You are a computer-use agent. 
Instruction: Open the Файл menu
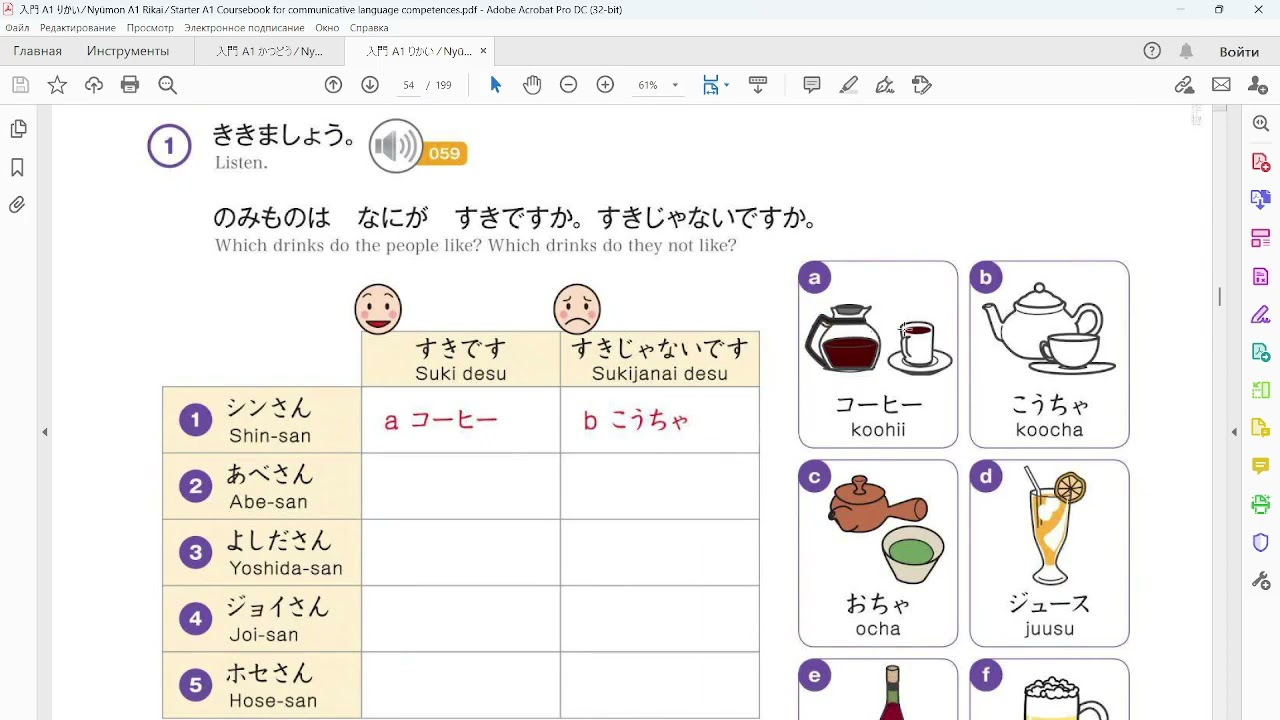click(17, 28)
